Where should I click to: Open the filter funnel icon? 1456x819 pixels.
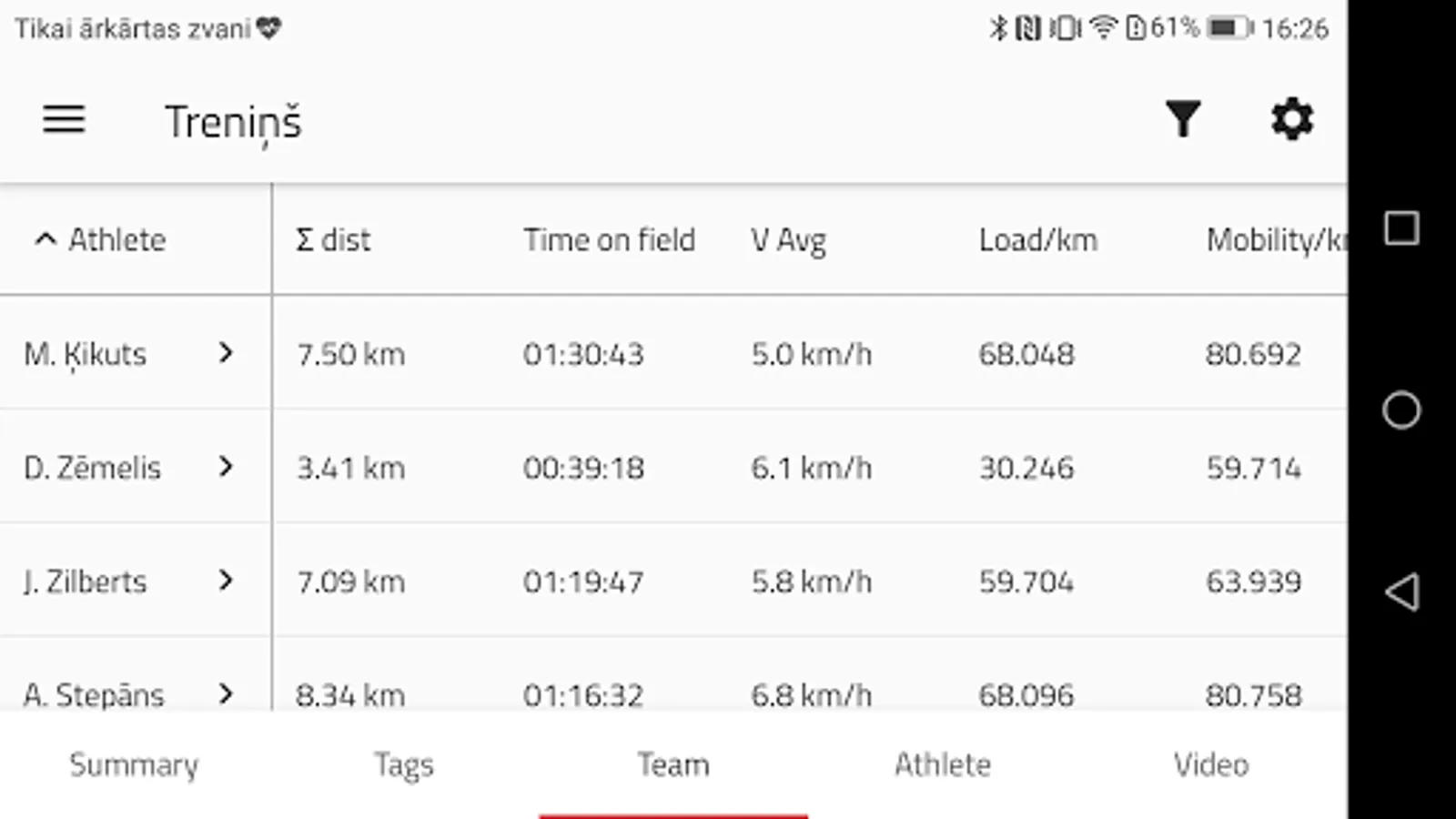1183,120
